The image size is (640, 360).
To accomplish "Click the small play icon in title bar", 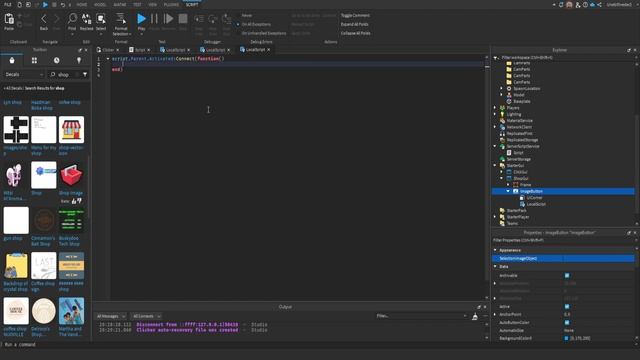I will (x=45, y=4).
